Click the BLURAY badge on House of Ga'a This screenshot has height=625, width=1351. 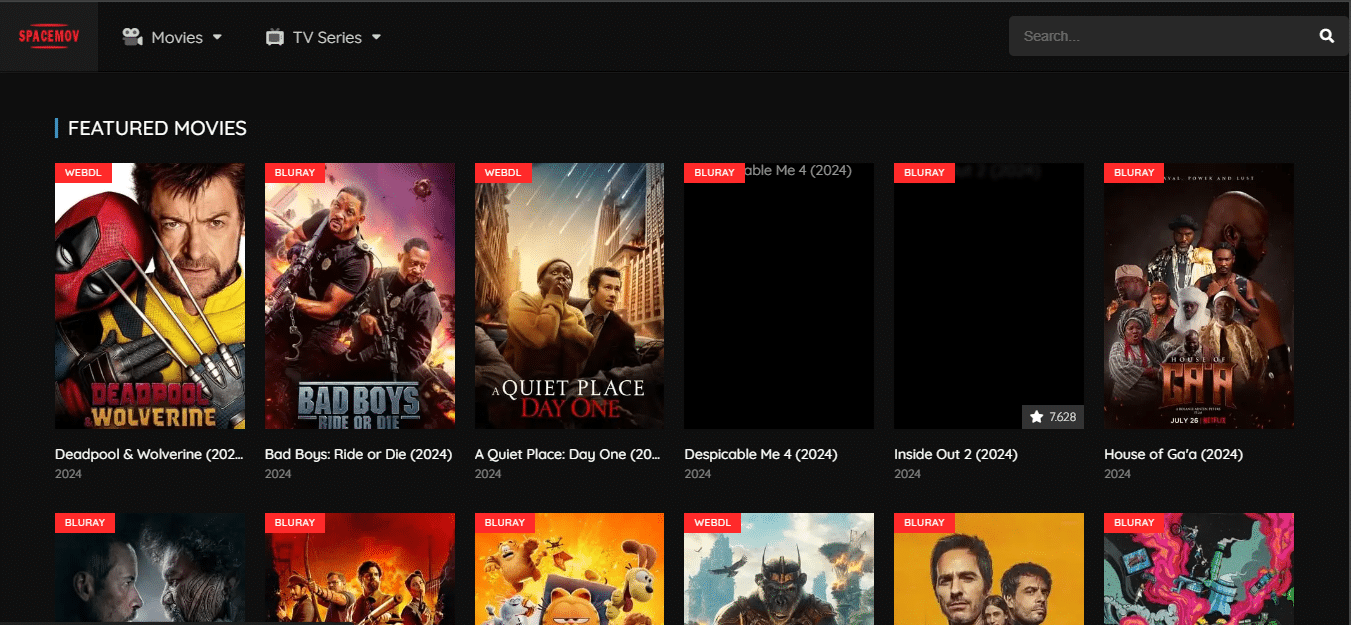(x=1133, y=172)
